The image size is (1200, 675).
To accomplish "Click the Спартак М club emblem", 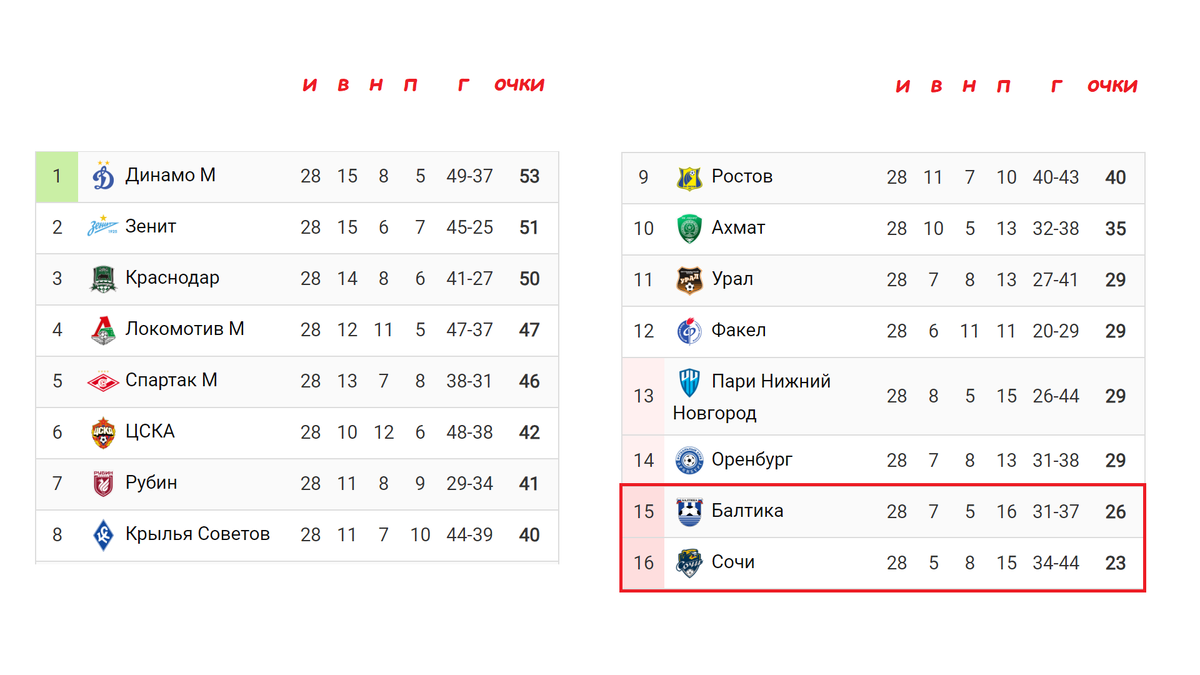I will pos(103,381).
